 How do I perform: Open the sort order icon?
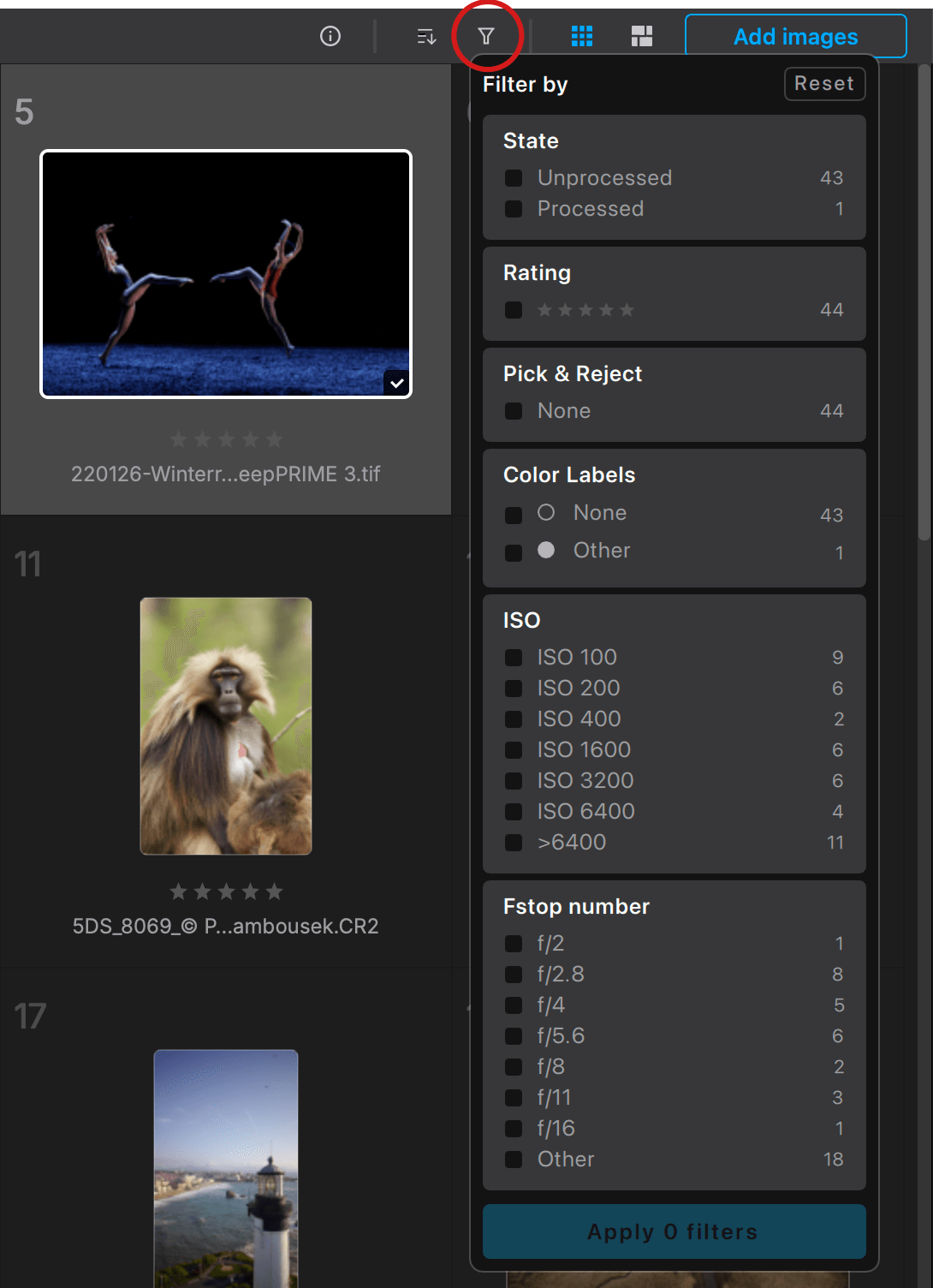pyautogui.click(x=426, y=36)
